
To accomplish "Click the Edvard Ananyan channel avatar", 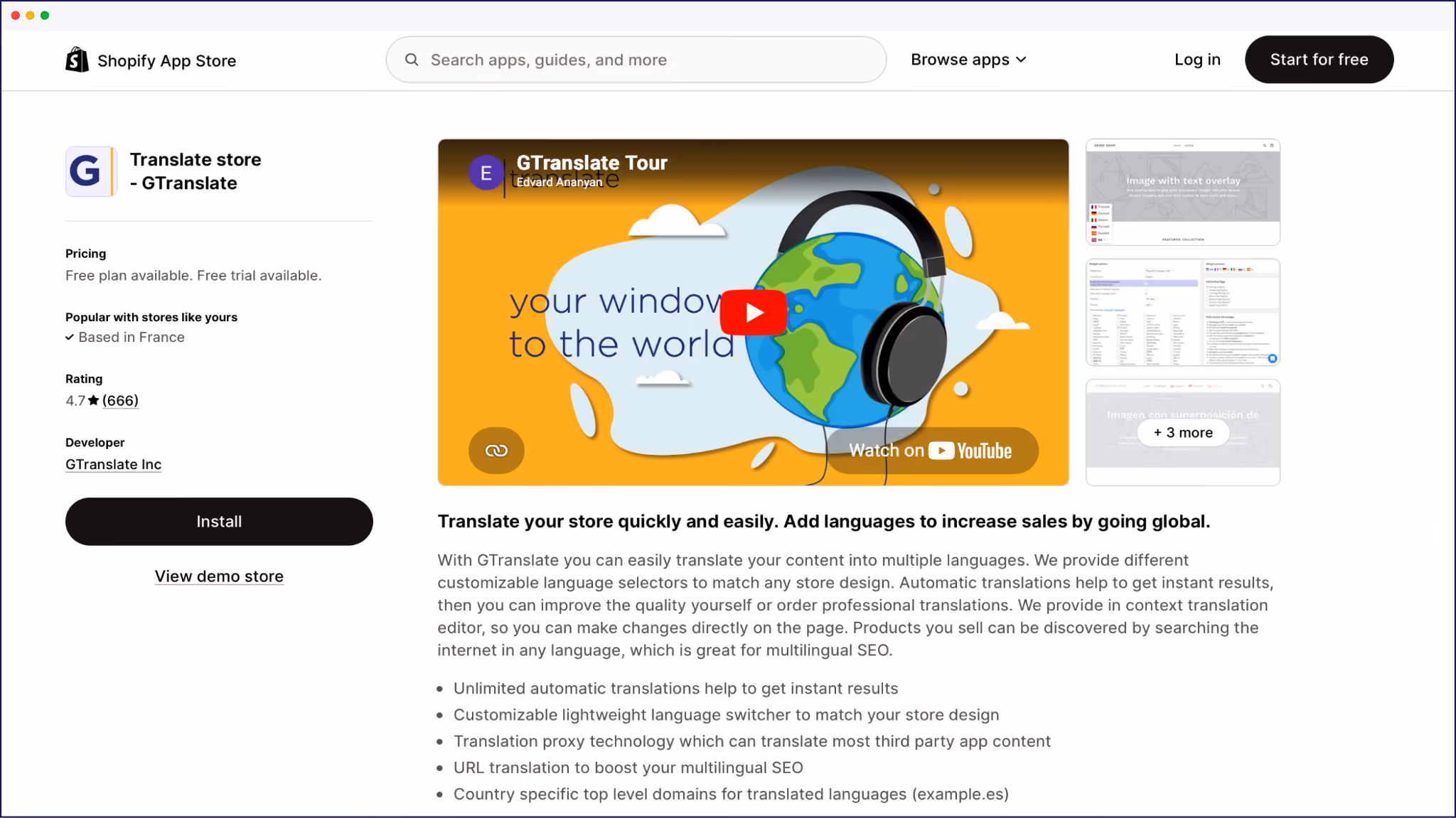I will point(486,173).
